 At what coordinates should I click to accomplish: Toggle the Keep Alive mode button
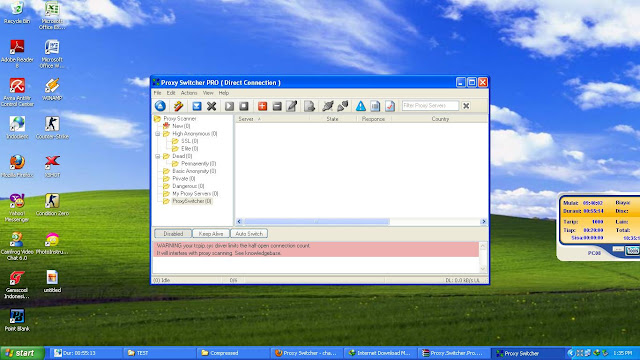[211, 233]
